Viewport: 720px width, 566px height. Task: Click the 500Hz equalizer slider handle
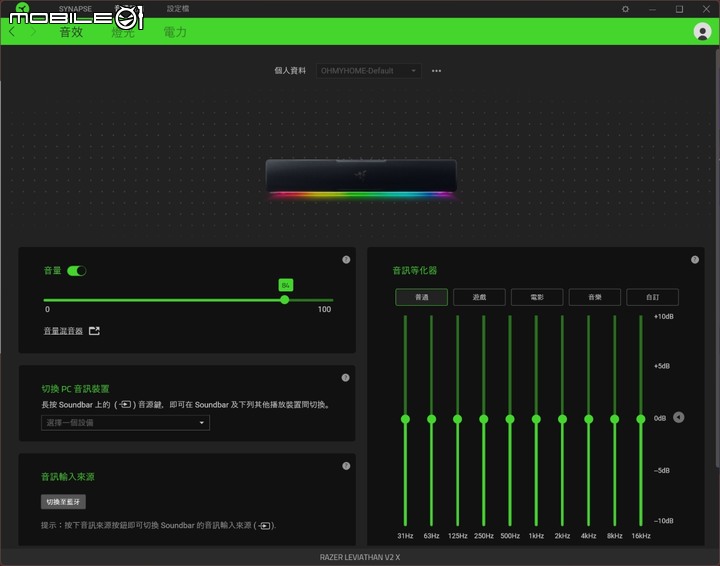tap(510, 419)
